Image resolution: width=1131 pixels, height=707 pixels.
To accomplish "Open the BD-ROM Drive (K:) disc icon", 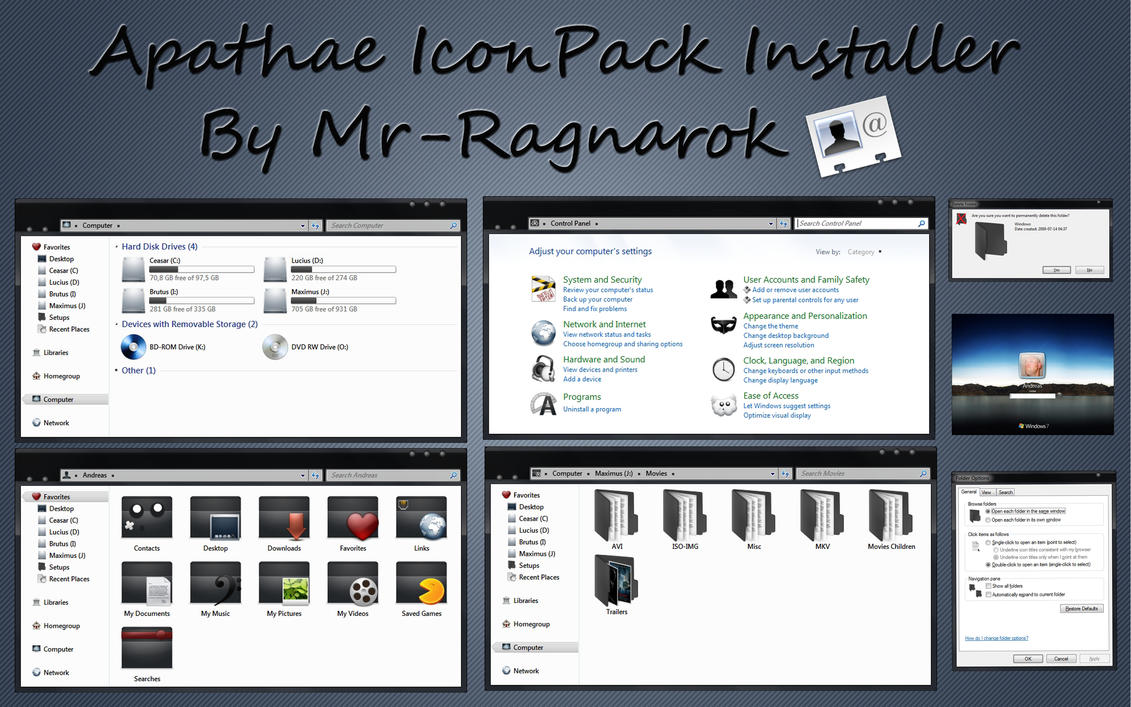I will [133, 347].
